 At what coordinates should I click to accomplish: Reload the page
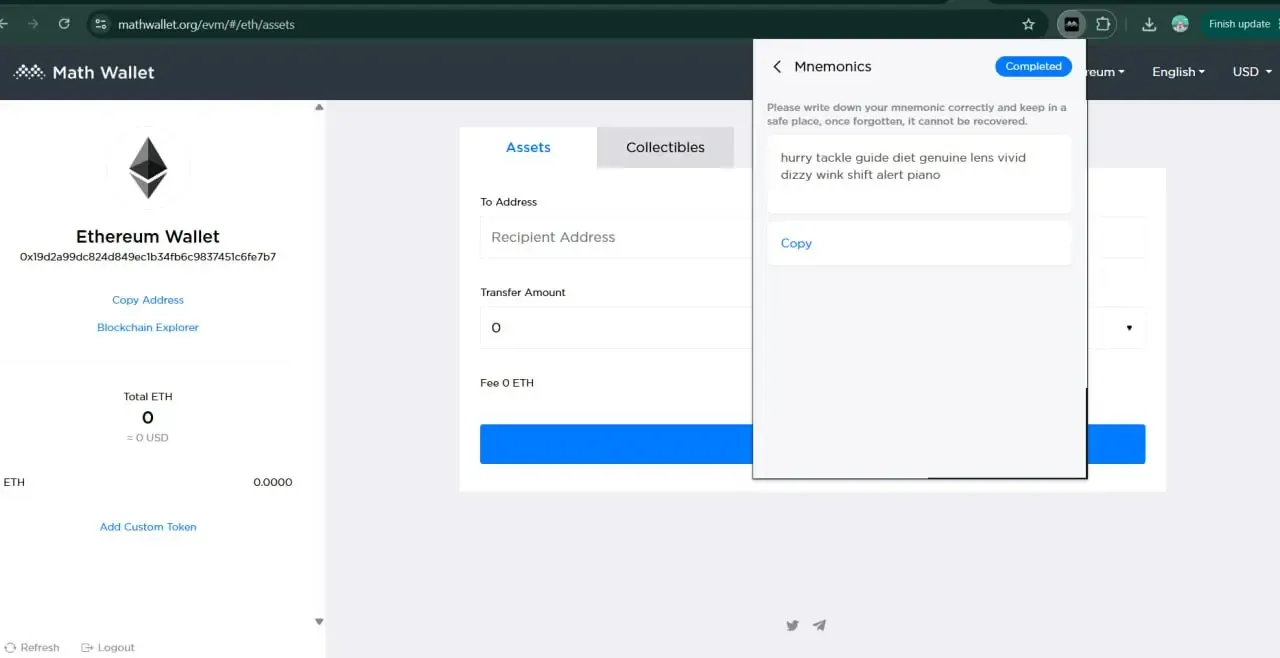pos(65,24)
